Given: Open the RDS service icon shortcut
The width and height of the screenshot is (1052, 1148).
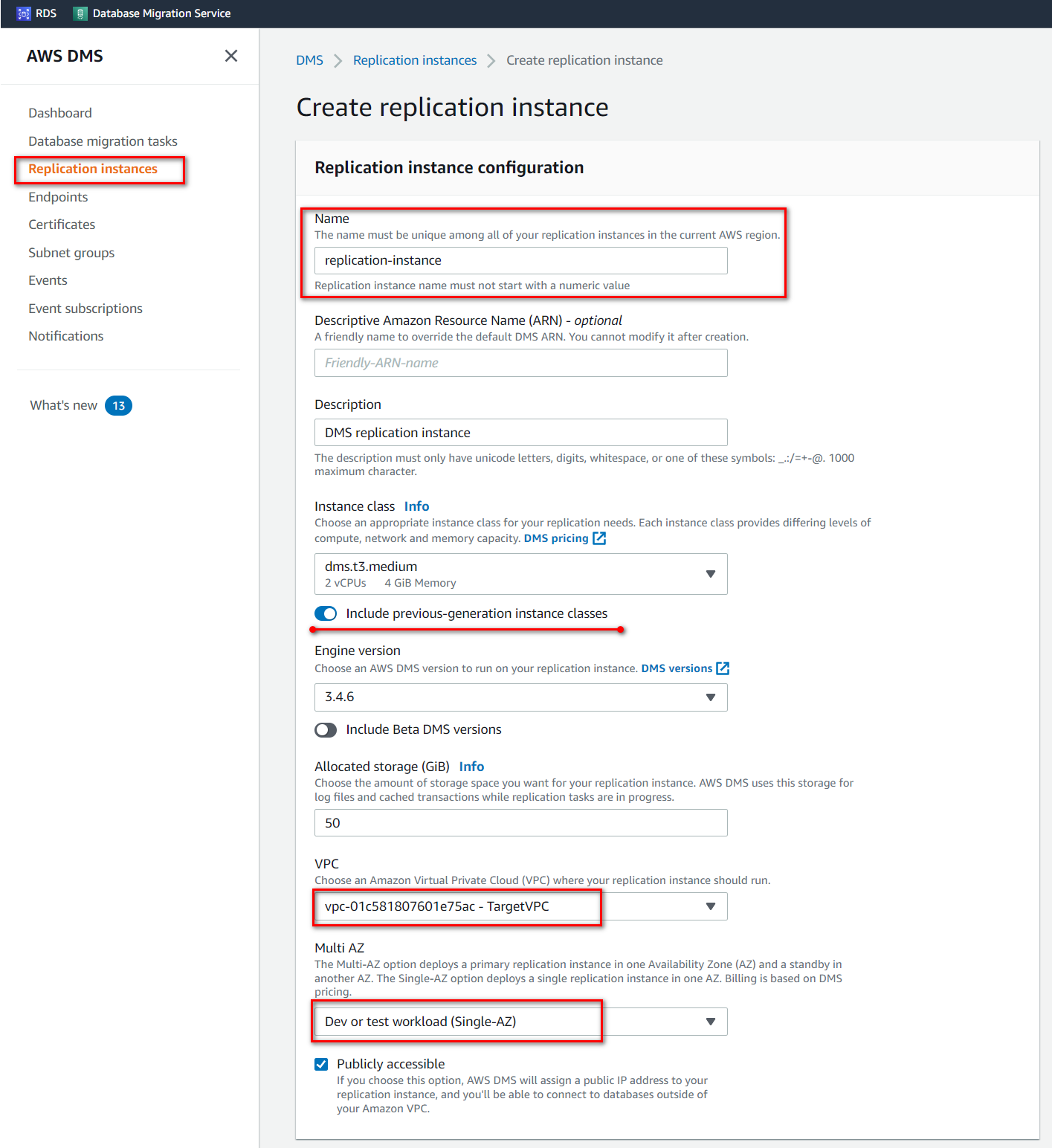Looking at the screenshot, I should pyautogui.click(x=23, y=13).
